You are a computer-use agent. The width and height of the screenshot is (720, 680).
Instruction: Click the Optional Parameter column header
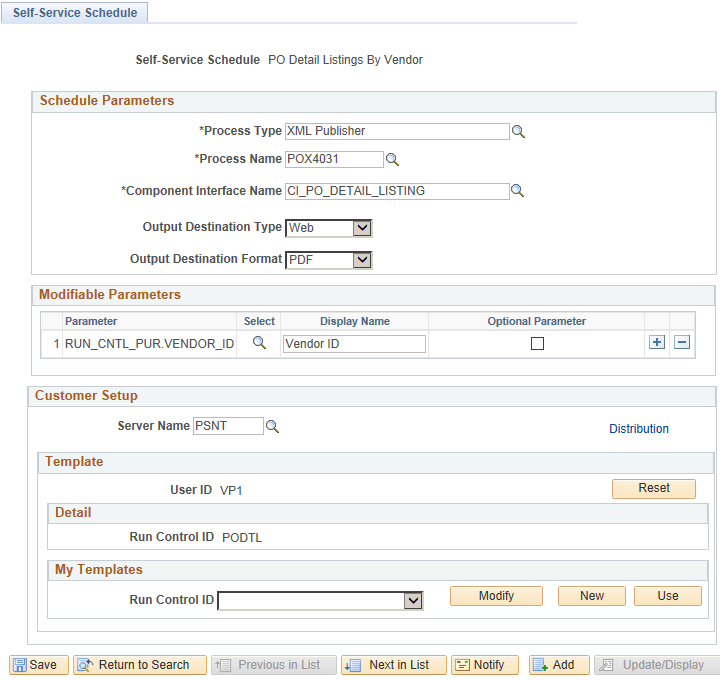[536, 321]
